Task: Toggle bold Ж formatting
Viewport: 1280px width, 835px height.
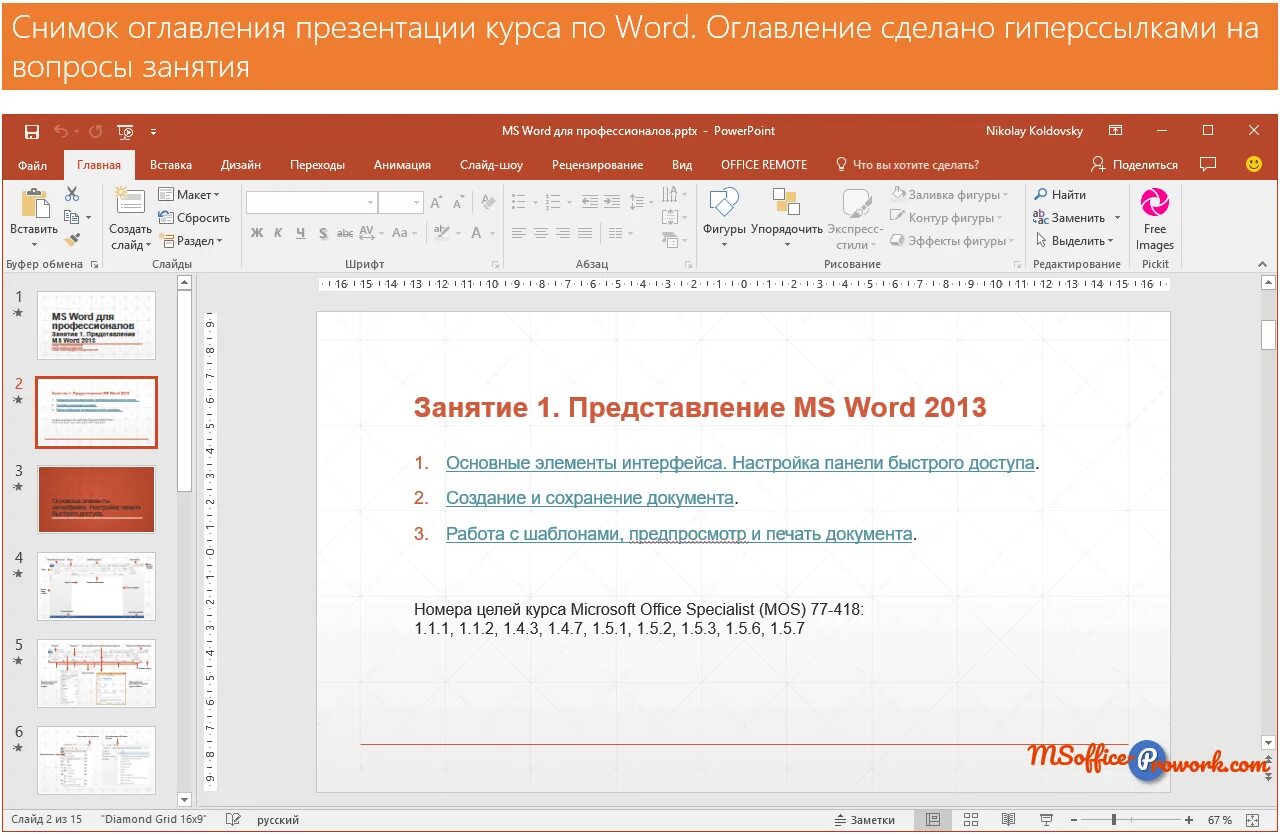Action: [257, 233]
